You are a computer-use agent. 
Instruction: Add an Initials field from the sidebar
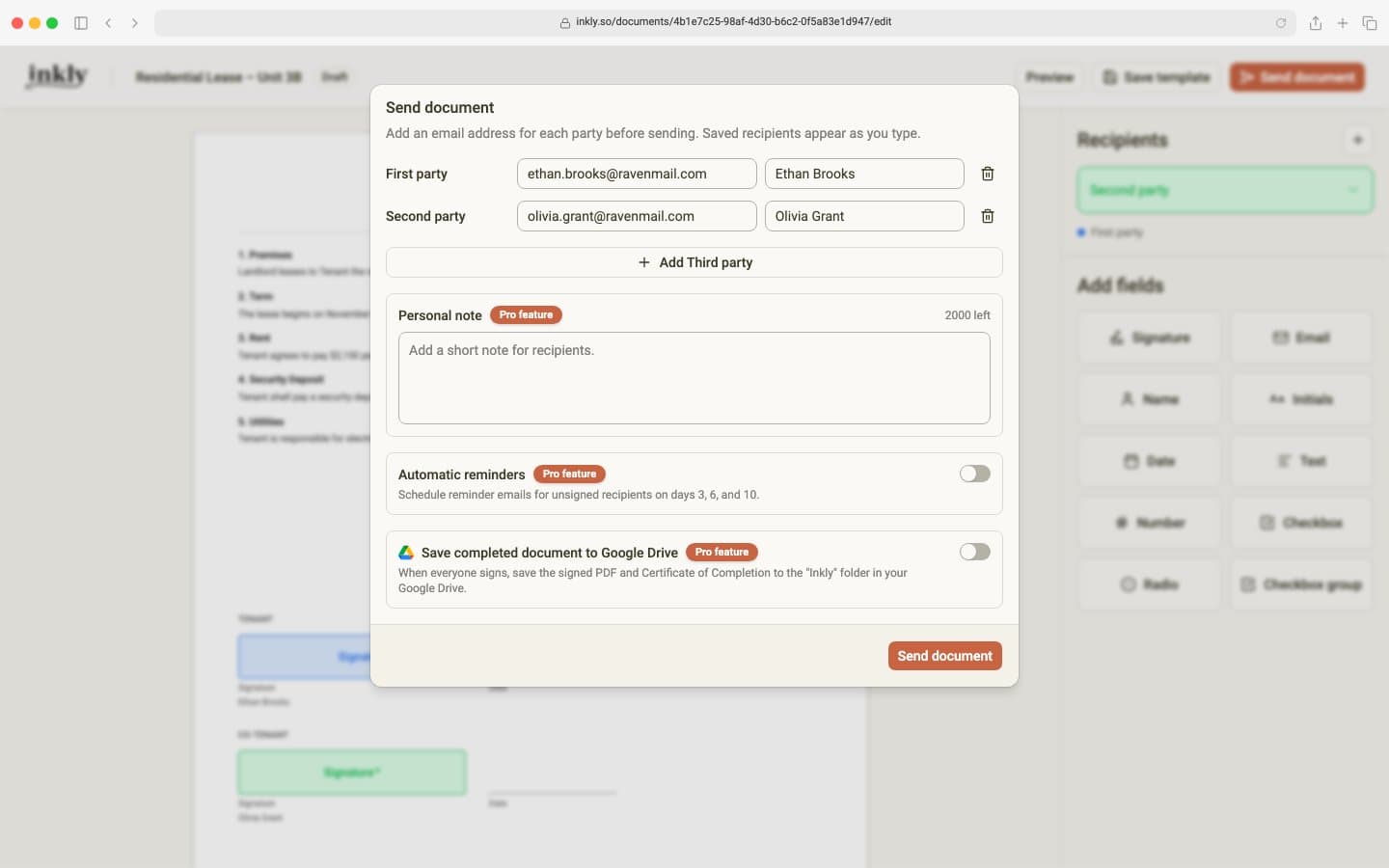[x=1301, y=399]
